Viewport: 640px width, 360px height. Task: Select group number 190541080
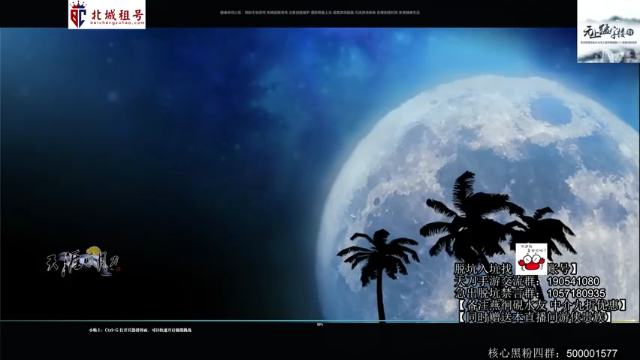[573, 281]
